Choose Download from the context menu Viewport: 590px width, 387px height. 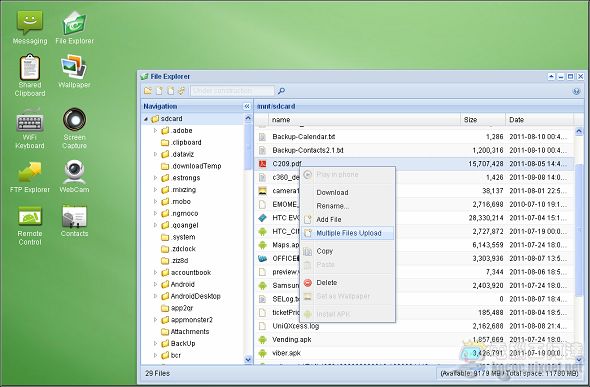pyautogui.click(x=347, y=192)
